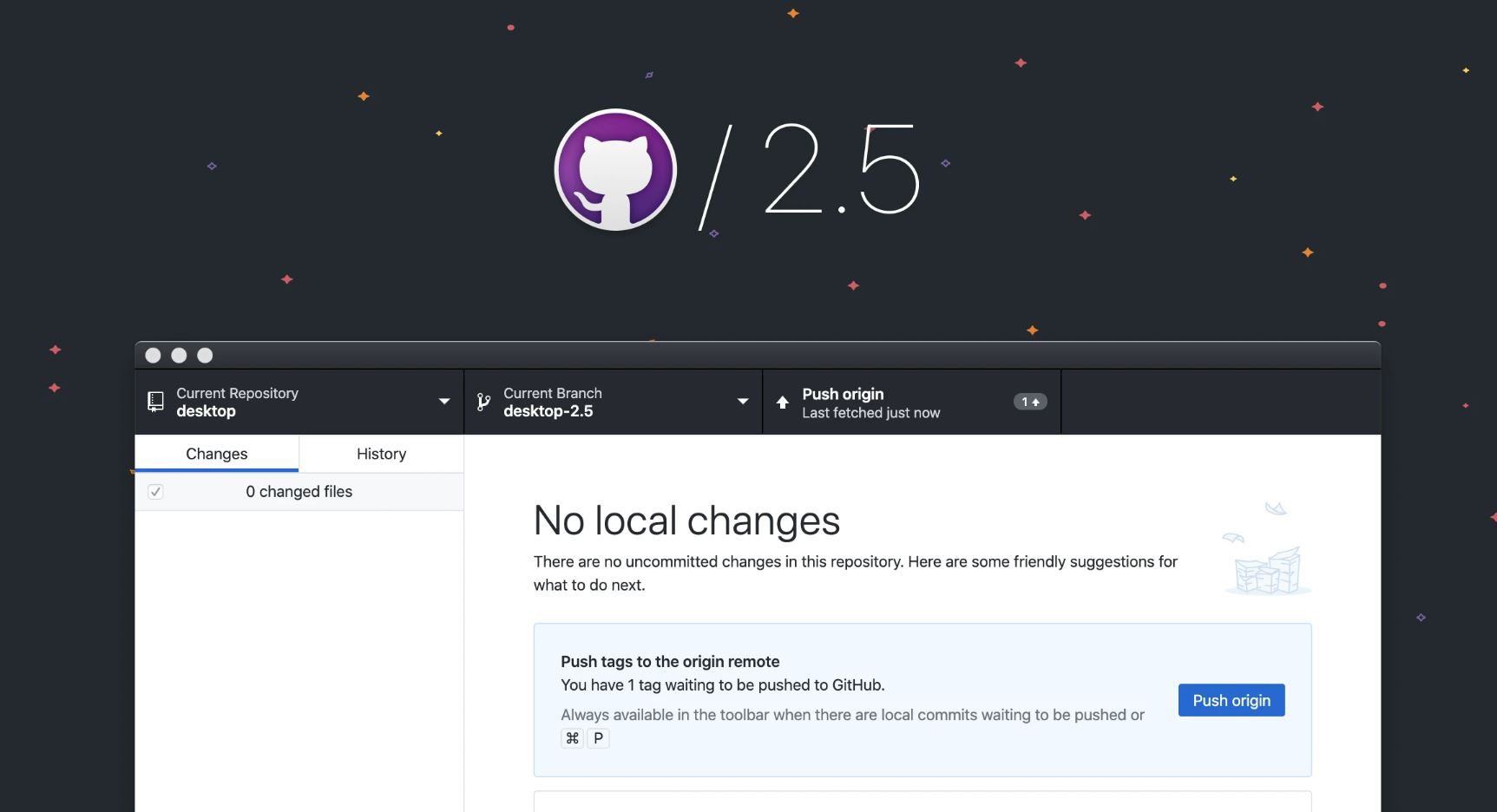
Task: Click the middle minimize window button
Action: [179, 355]
